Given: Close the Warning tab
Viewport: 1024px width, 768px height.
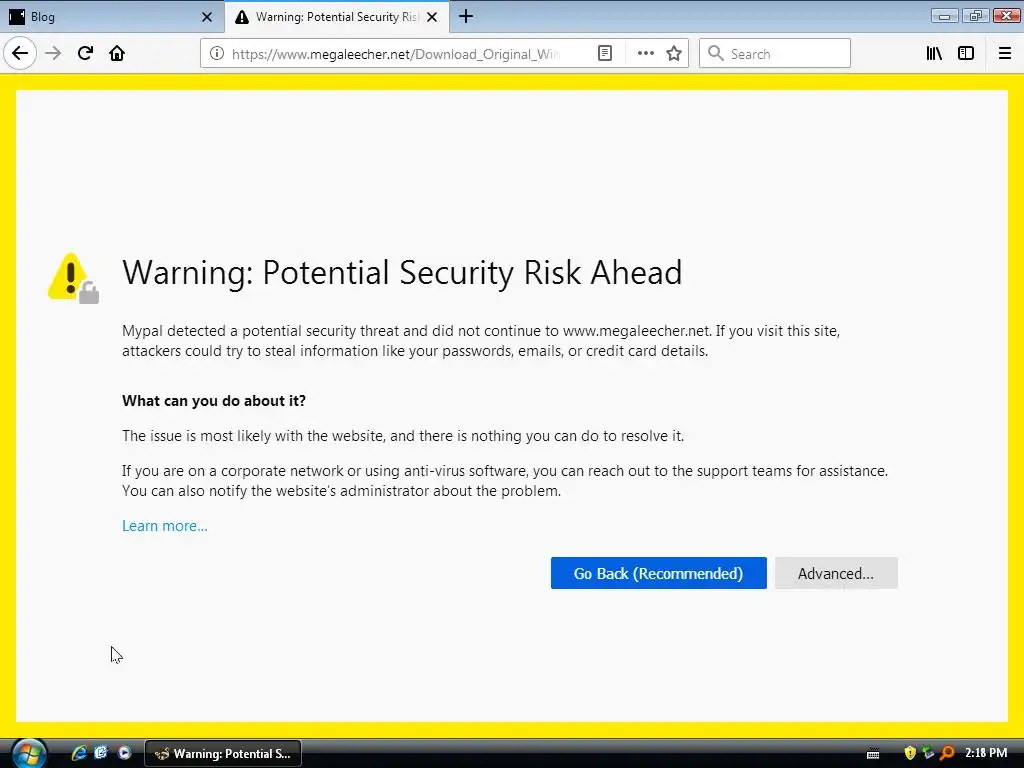Looking at the screenshot, I should tap(432, 17).
